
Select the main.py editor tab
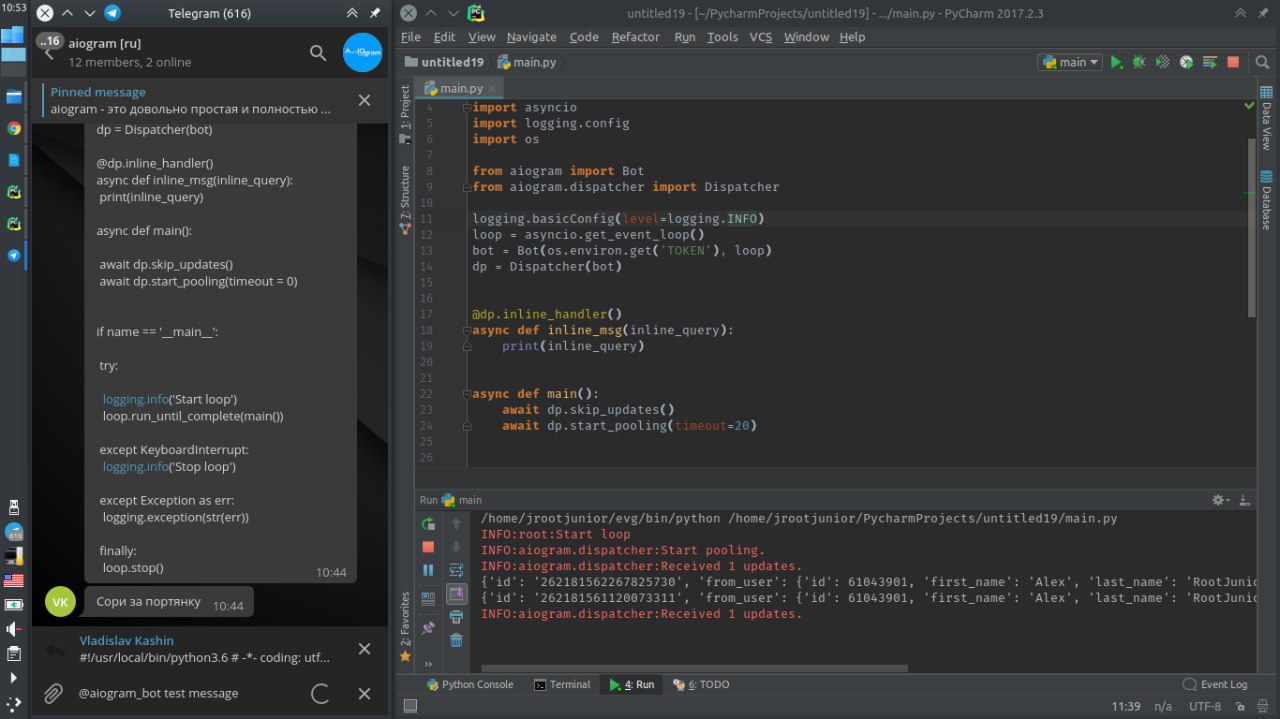click(461, 88)
